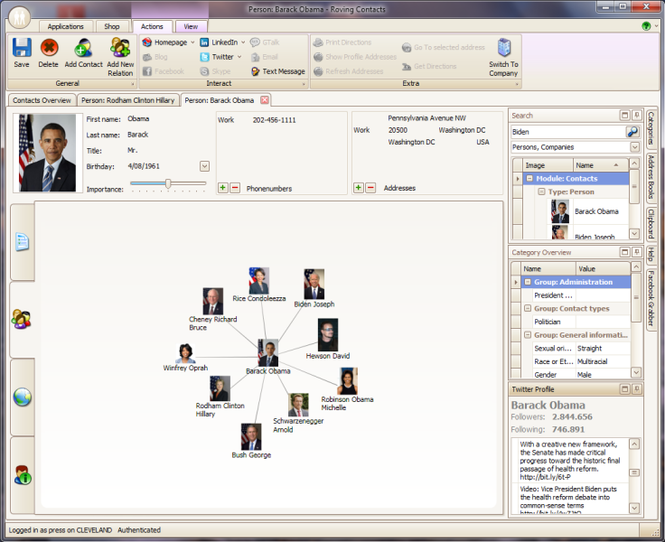Click the red Delete contact icon
This screenshot has height=542, width=665.
(x=49, y=47)
